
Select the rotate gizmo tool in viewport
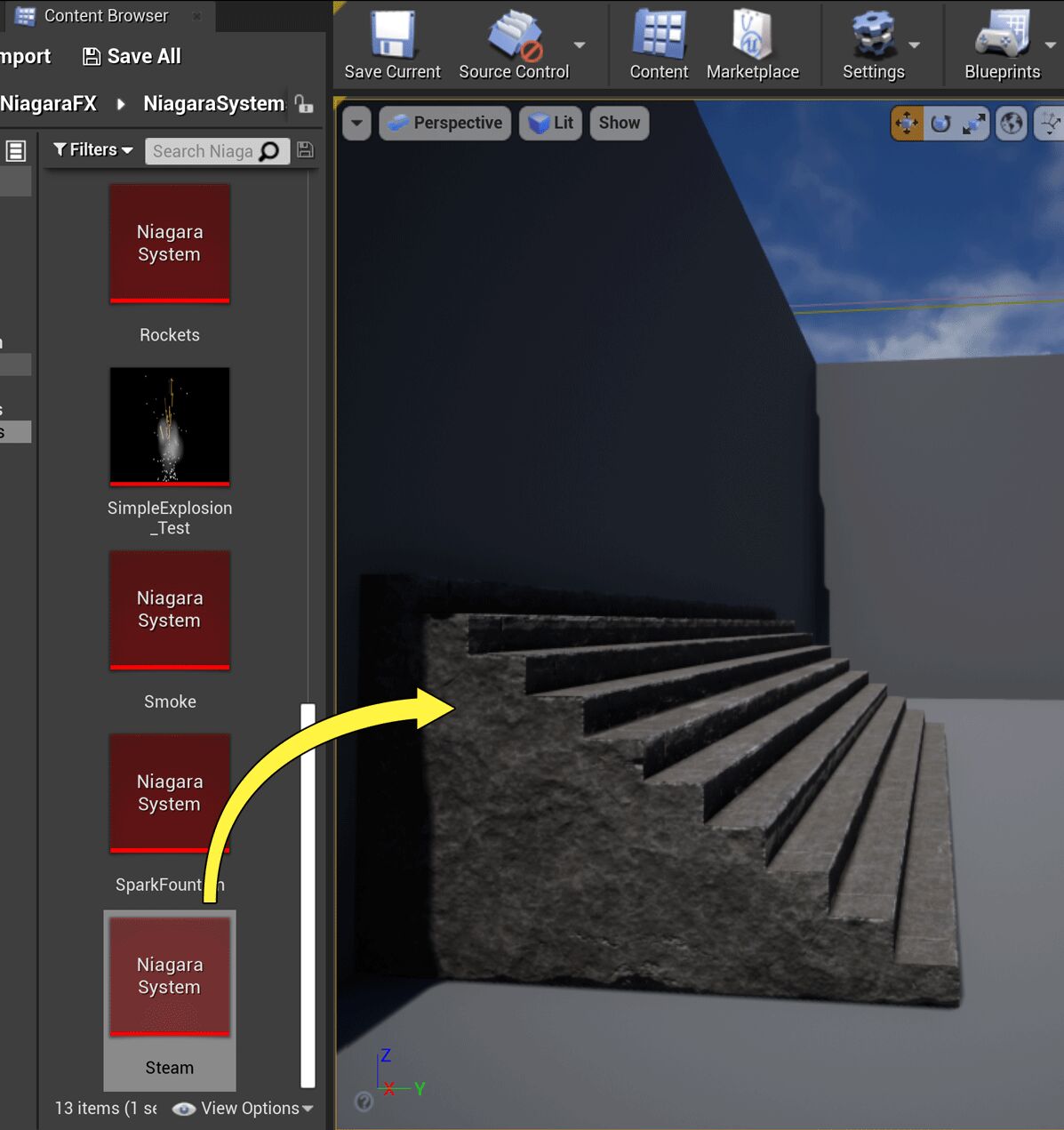click(940, 124)
